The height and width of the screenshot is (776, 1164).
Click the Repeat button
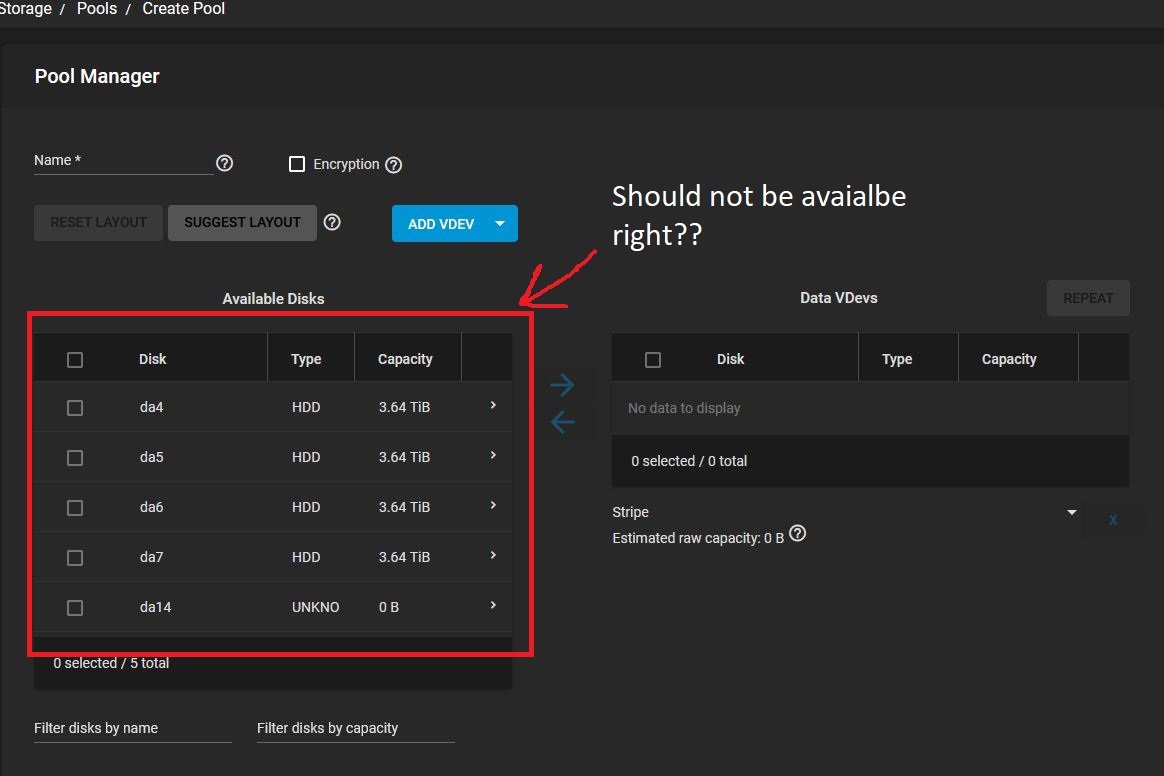pos(1088,298)
